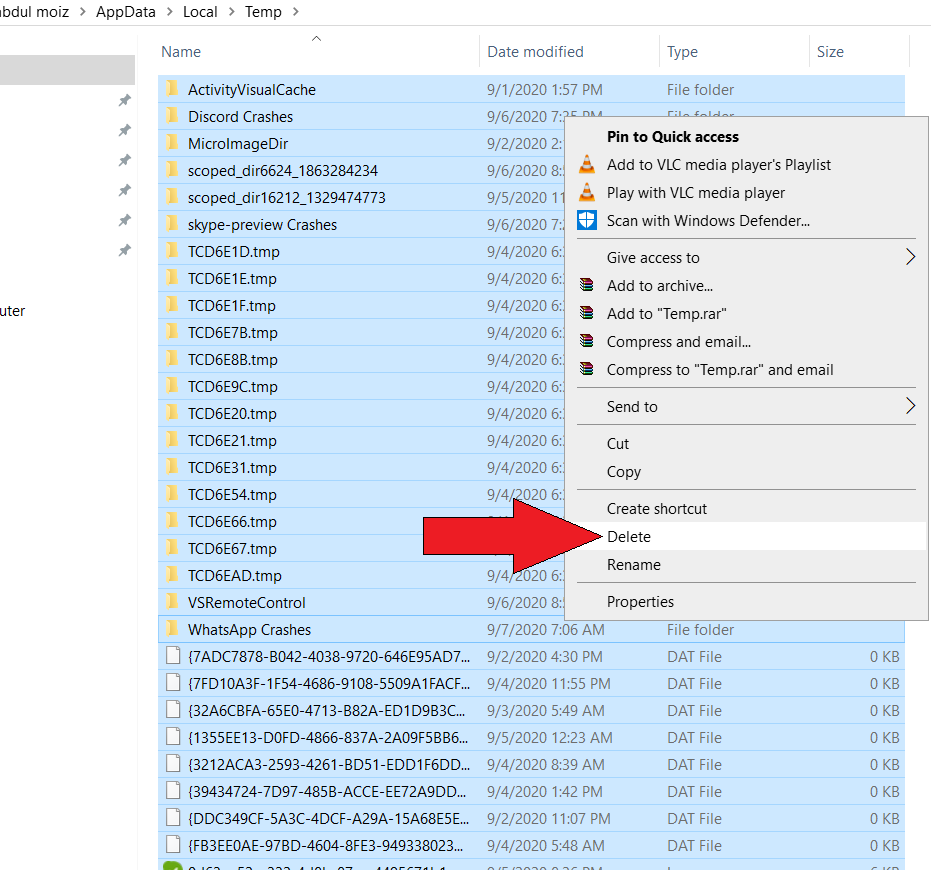This screenshot has height=877, width=931.
Task: Click the file icon of {7ADC7878-B042 DAT file
Action: tap(173, 656)
